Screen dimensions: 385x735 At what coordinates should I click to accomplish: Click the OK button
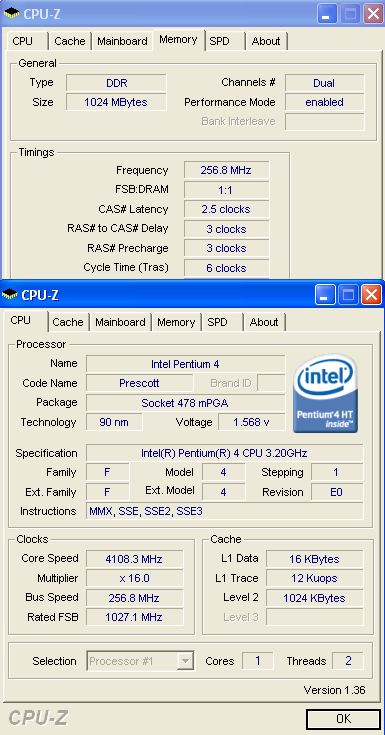[343, 719]
